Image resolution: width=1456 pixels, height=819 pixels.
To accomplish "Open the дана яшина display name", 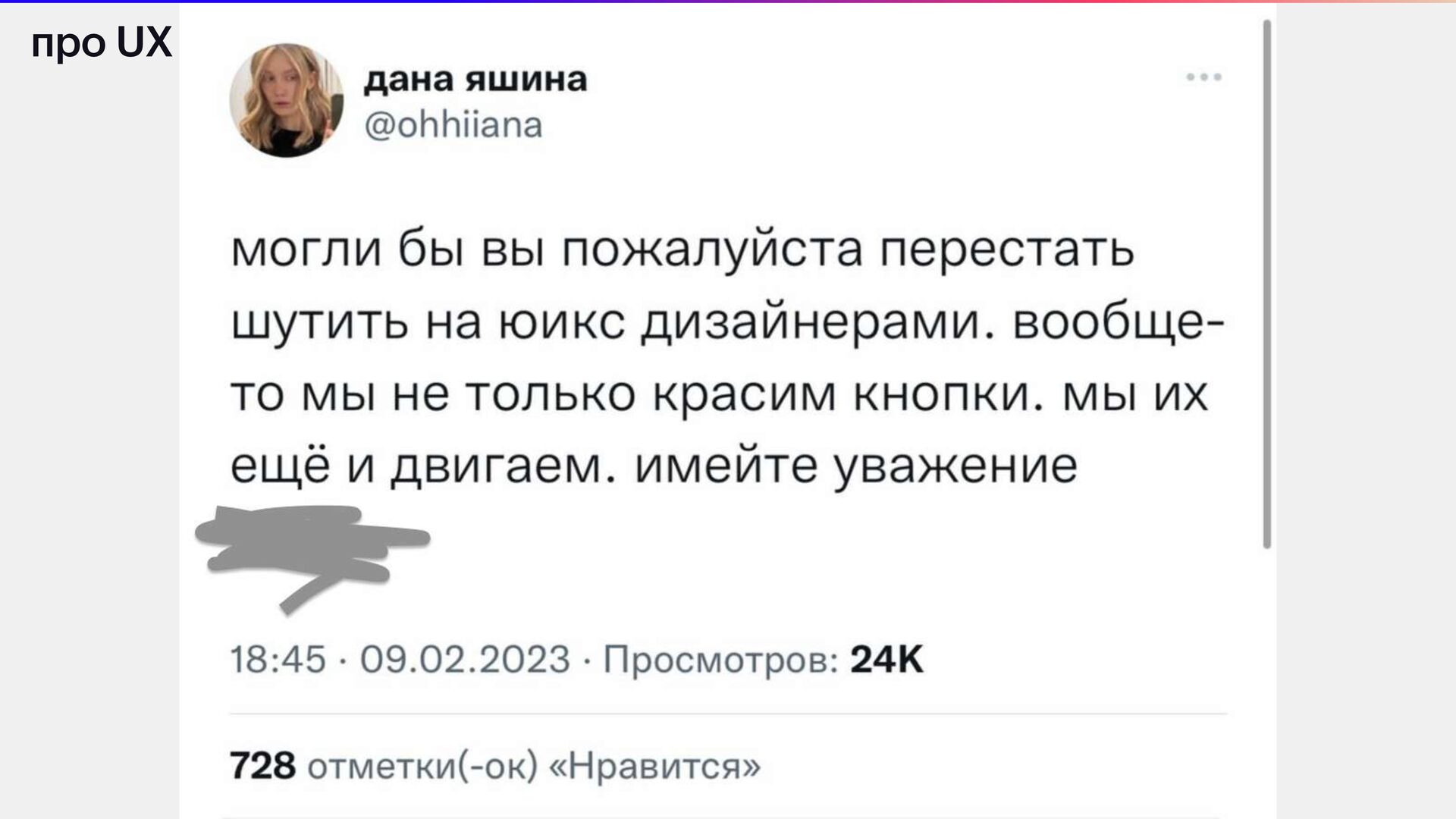I will pyautogui.click(x=475, y=79).
